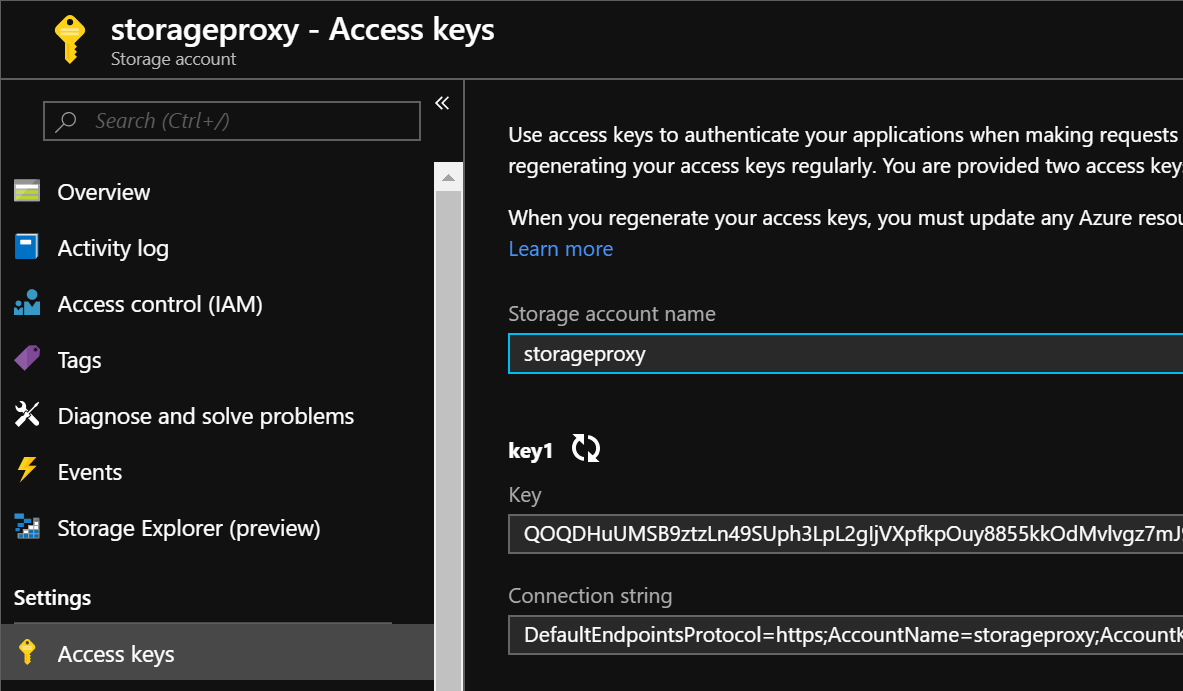The image size is (1183, 691).
Task: Click the key1 regenerate icon
Action: point(585,448)
